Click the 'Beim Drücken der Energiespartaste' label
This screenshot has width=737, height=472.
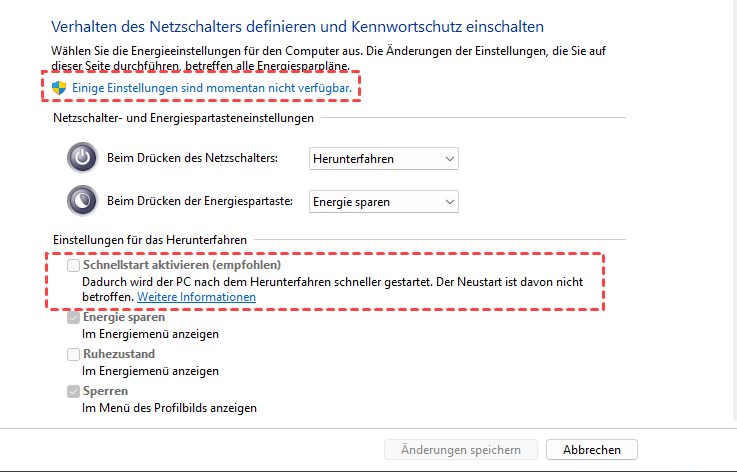199,201
